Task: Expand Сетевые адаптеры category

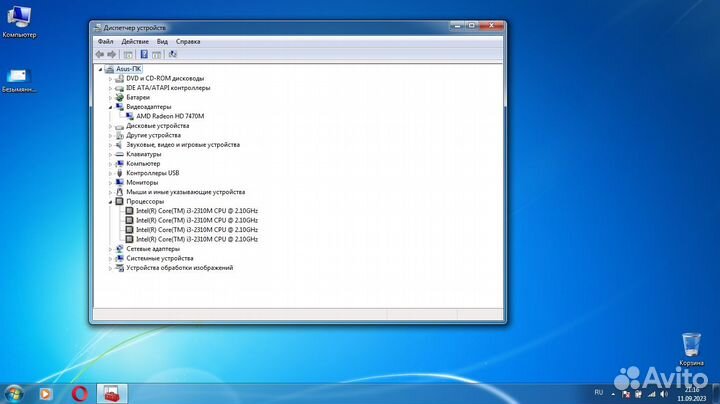Action: [x=110, y=249]
